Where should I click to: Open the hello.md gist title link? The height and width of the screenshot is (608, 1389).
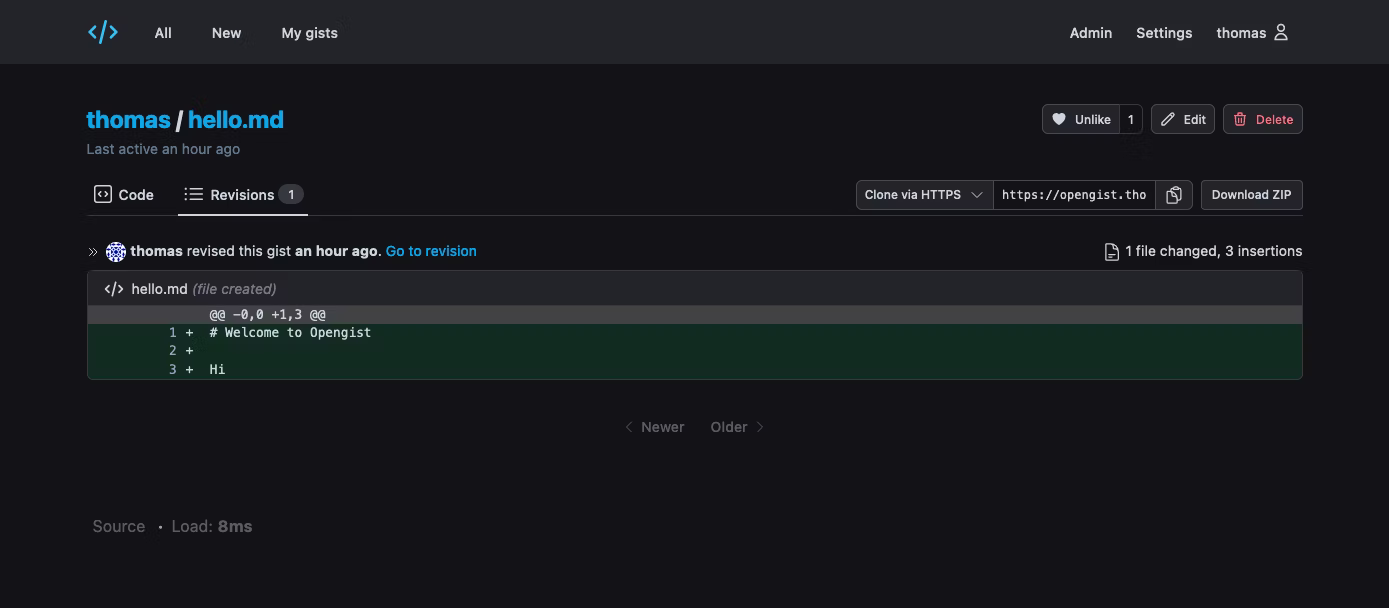(236, 120)
